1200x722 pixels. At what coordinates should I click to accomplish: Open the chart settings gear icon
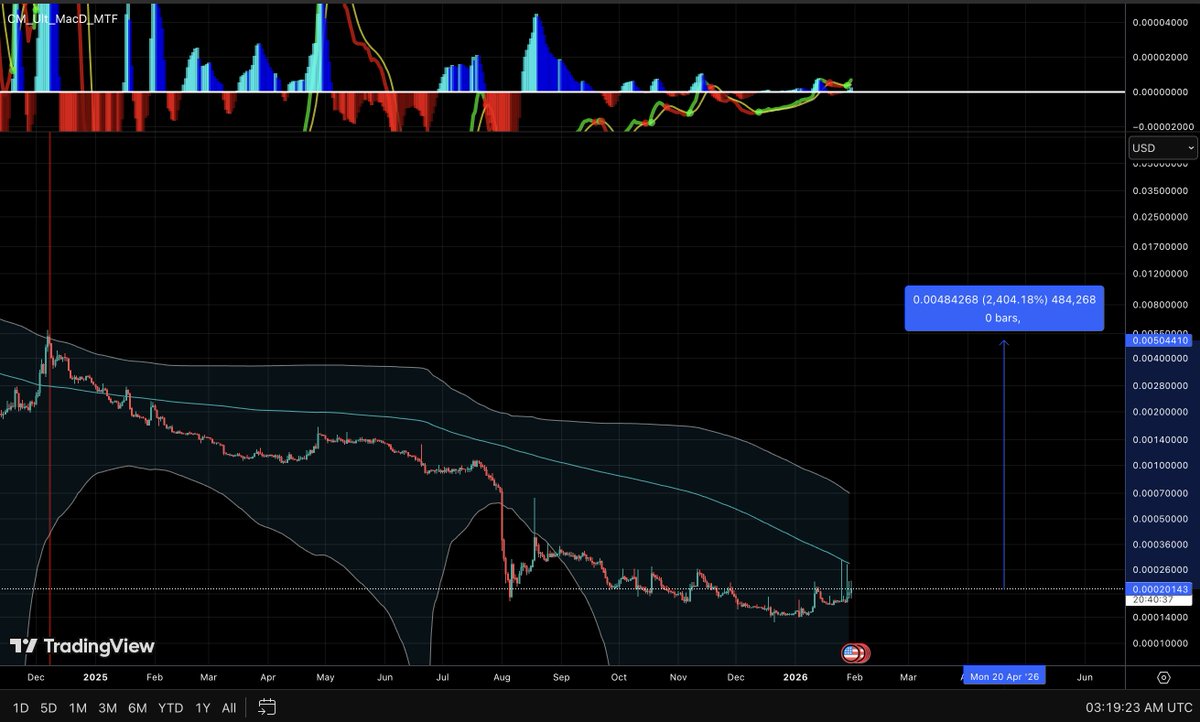[1163, 677]
